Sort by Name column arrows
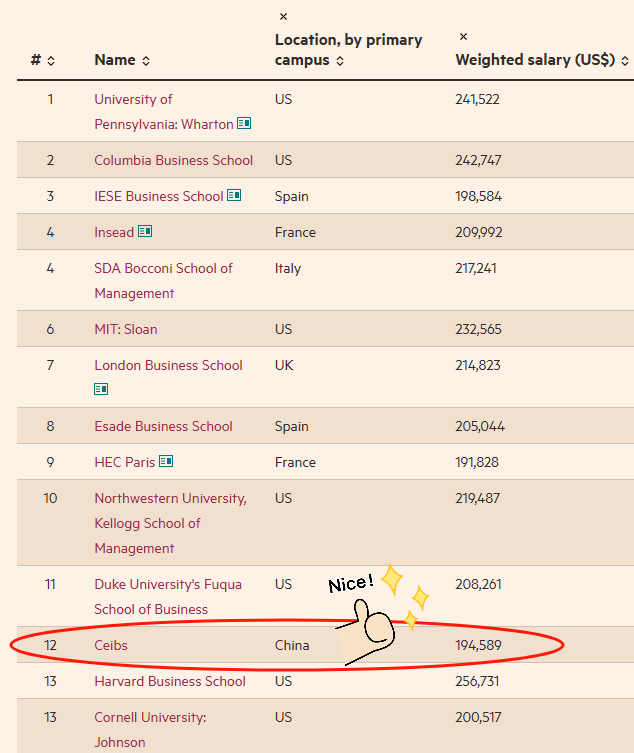The width and height of the screenshot is (634, 753). (146, 61)
